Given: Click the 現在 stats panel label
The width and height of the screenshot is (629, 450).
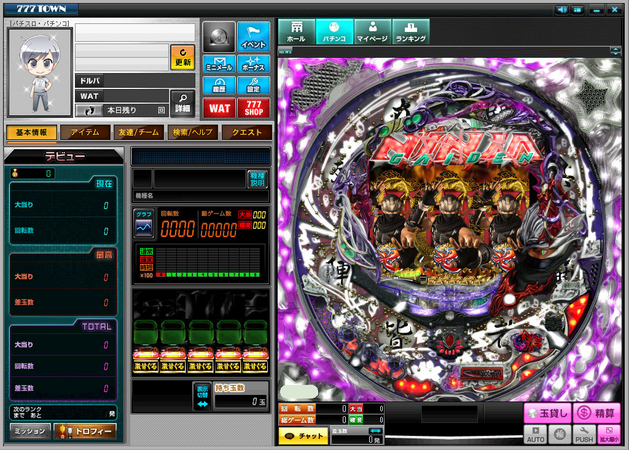Looking at the screenshot, I should click(103, 184).
